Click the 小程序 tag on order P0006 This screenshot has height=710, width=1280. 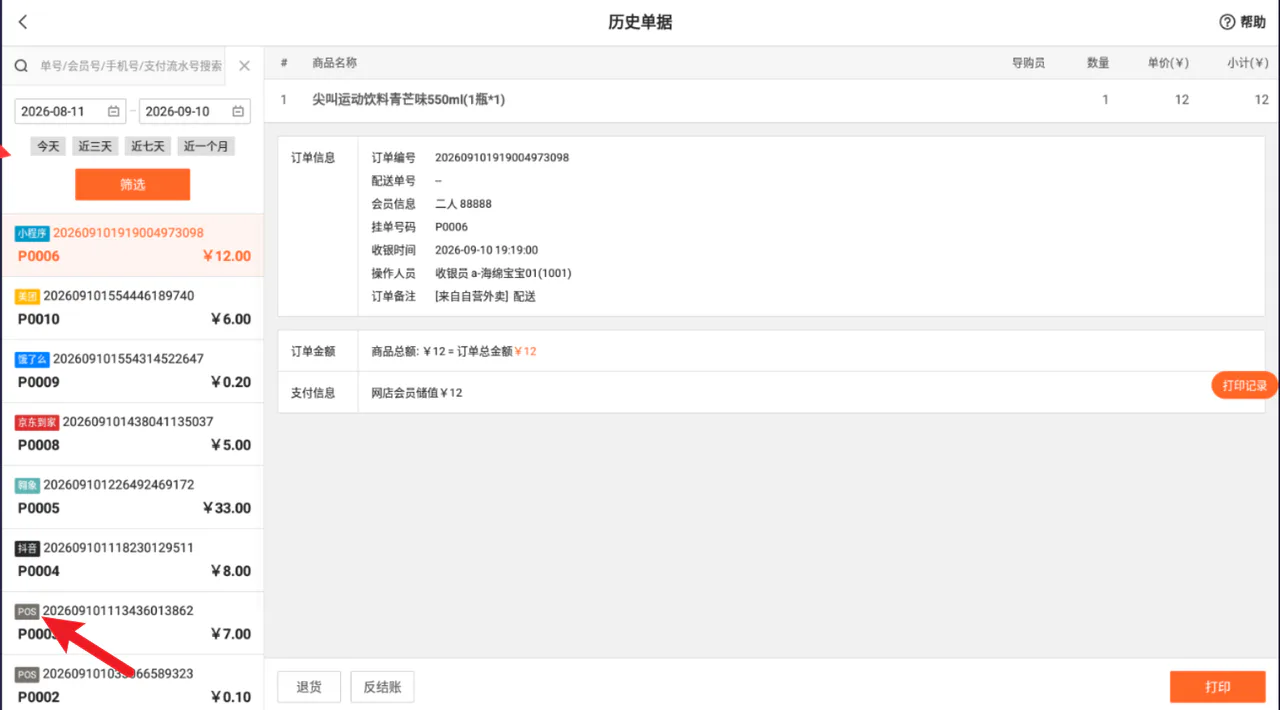click(x=32, y=233)
